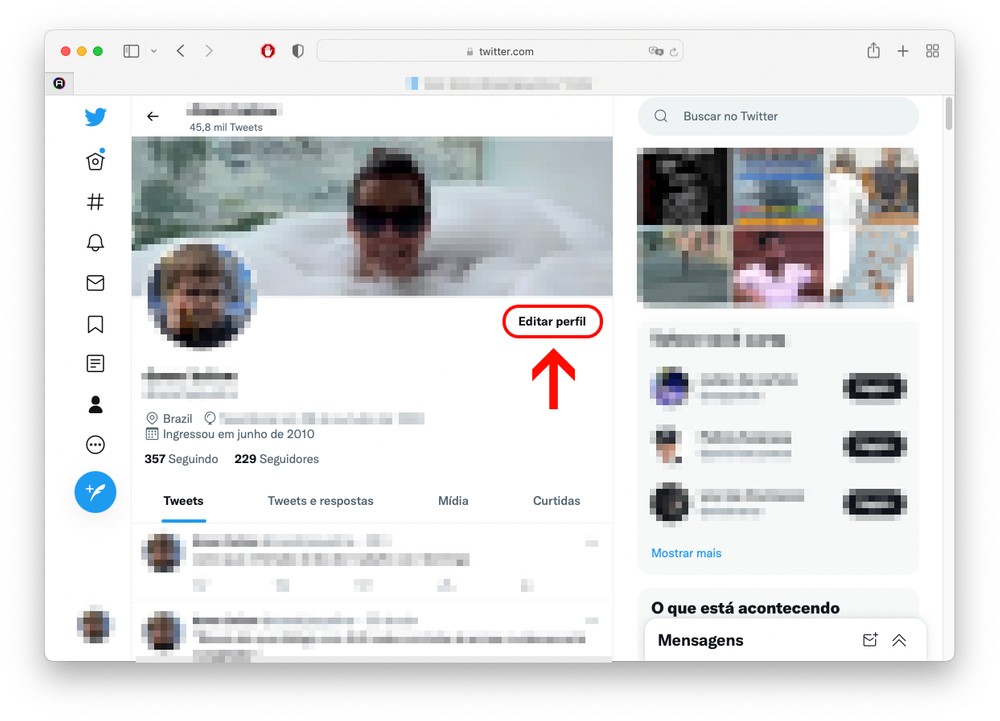The image size is (1000, 721).
Task: Open Messages envelope icon in sidebar
Action: [95, 283]
